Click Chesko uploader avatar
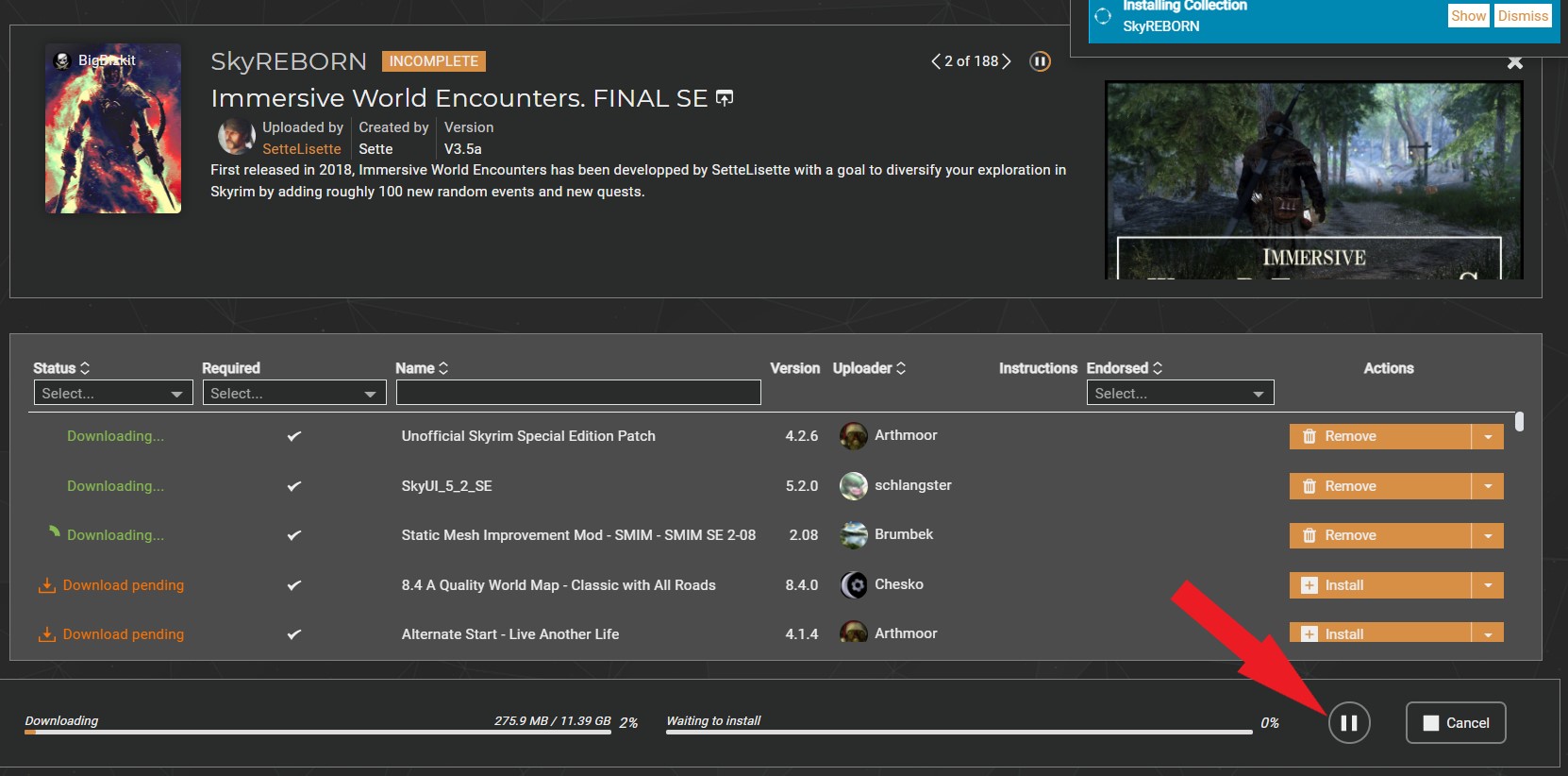Screen dimensions: 1568x776 [854, 585]
